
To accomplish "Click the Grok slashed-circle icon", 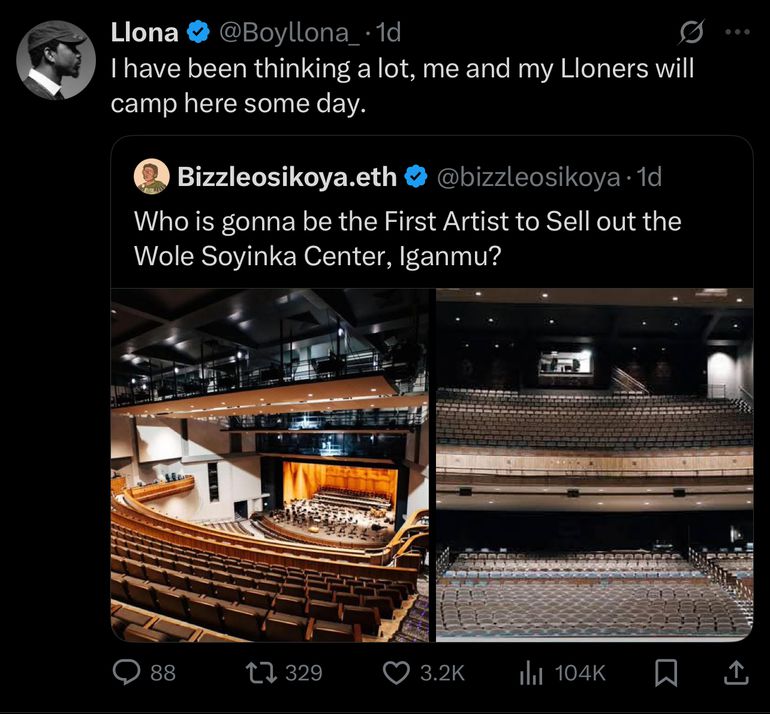I will point(691,33).
